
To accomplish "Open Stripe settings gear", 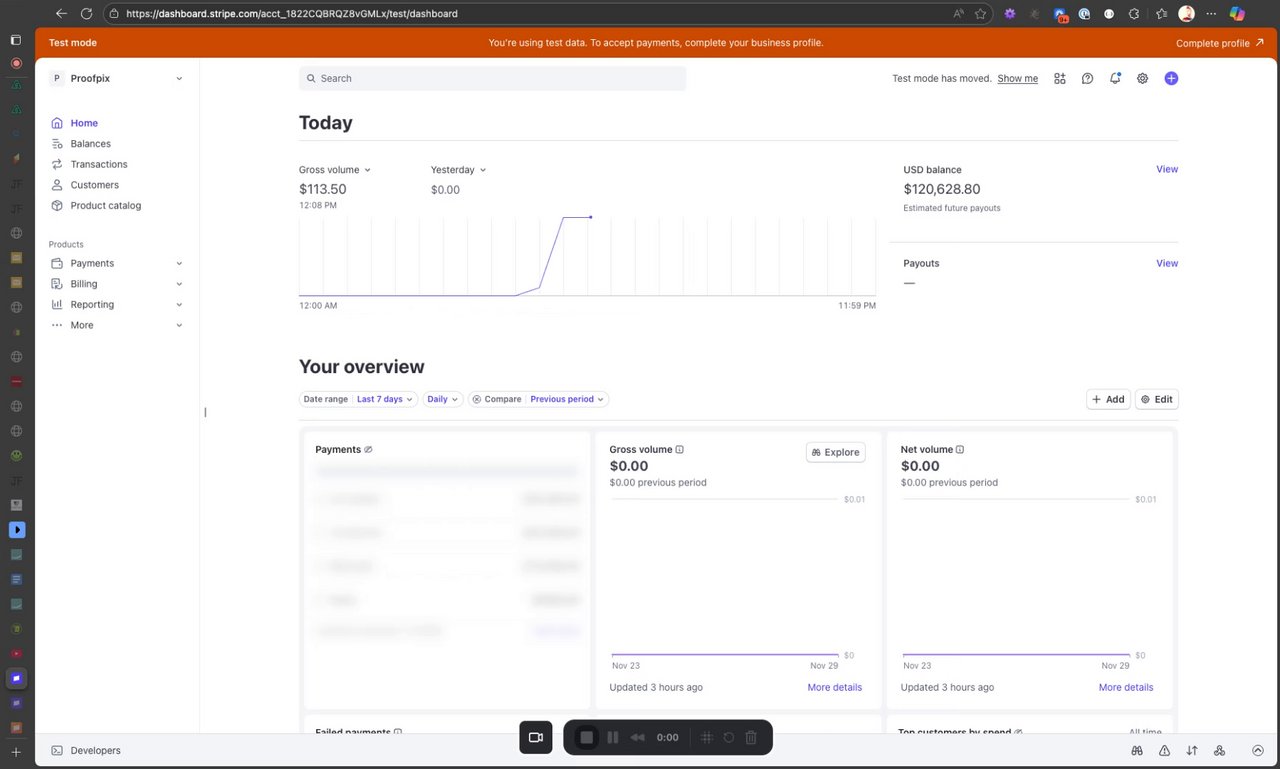I will click(x=1143, y=78).
